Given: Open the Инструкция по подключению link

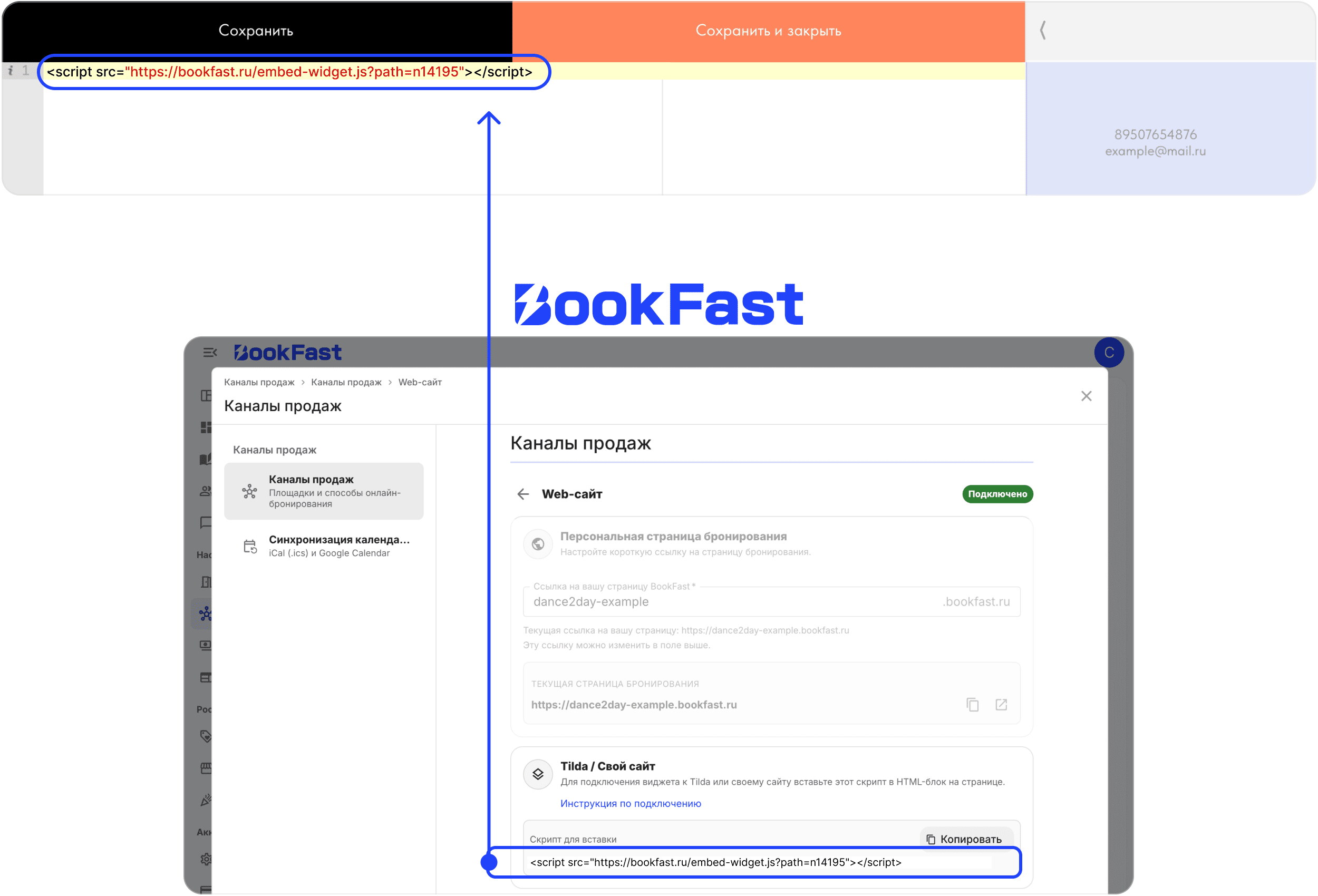Looking at the screenshot, I should coord(630,803).
